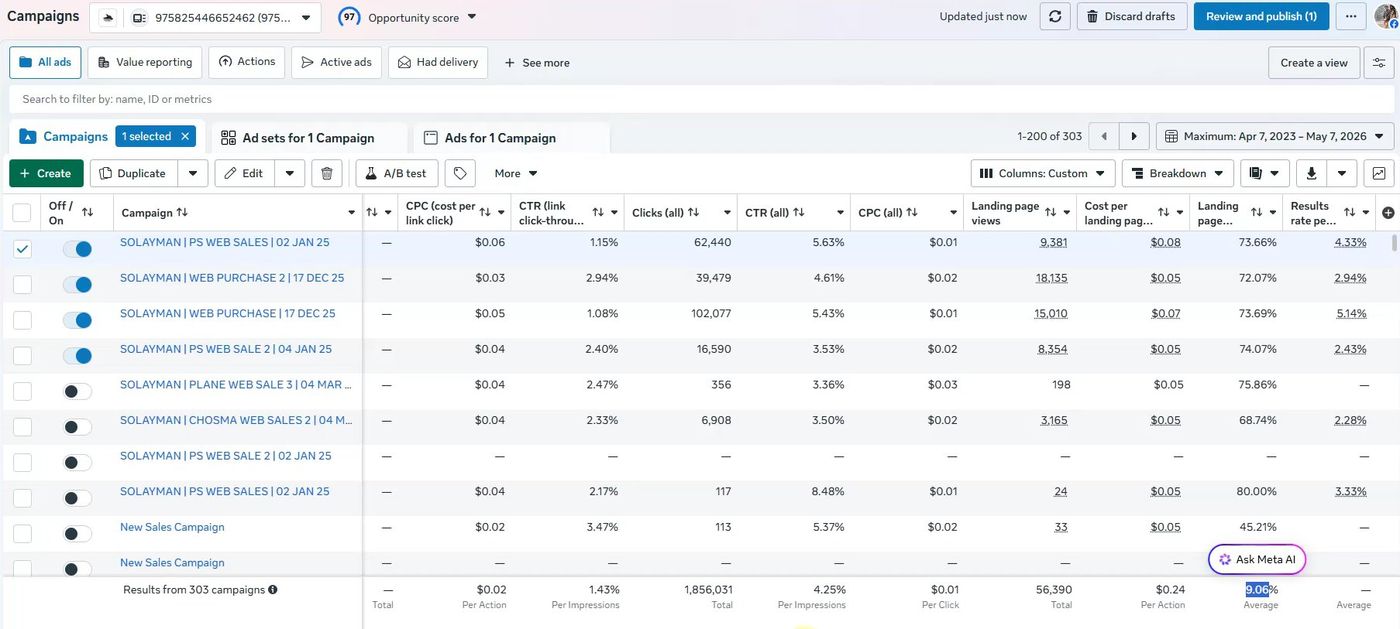Click the refresh data icon

tap(1054, 16)
